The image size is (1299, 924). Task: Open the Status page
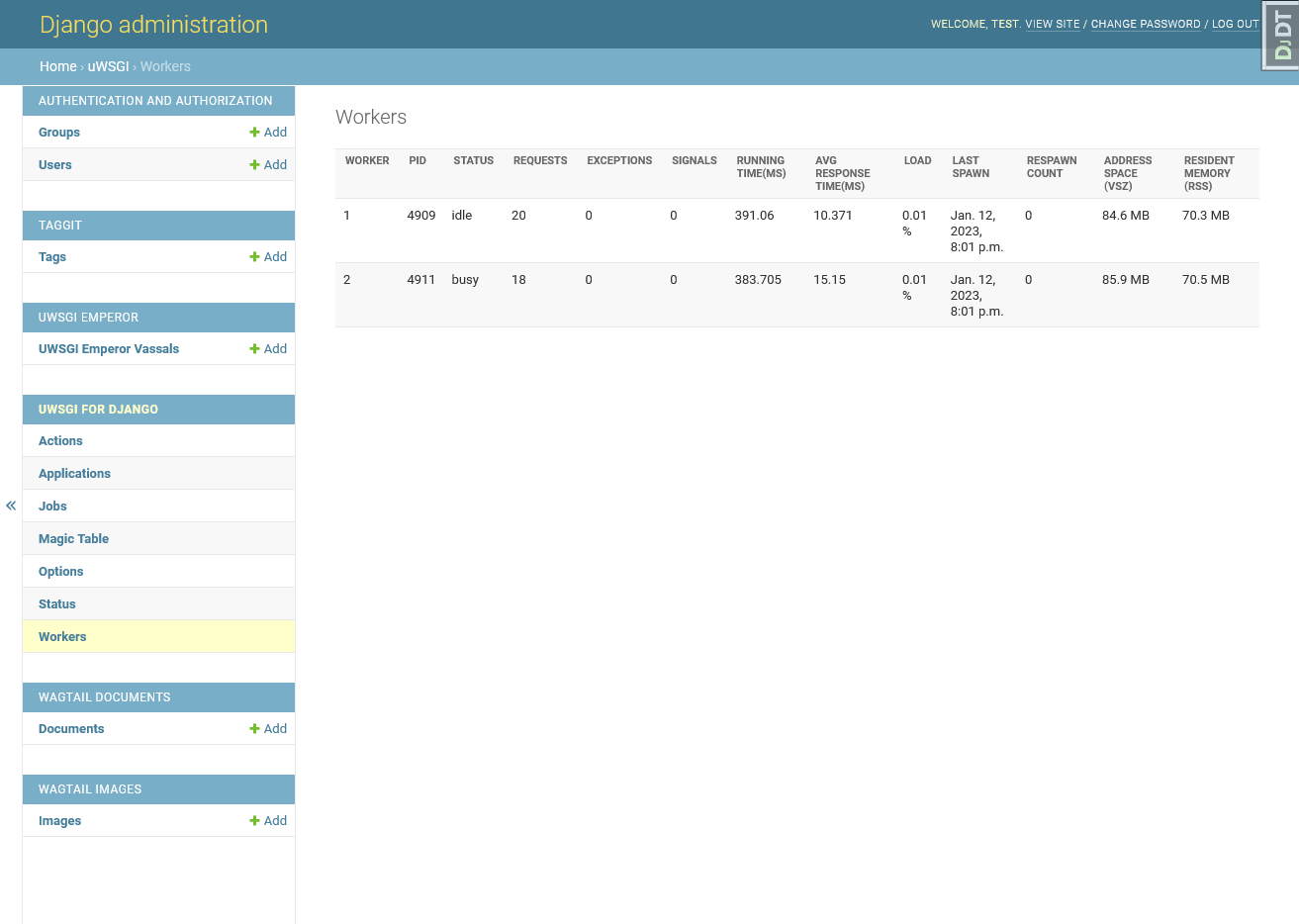click(56, 604)
